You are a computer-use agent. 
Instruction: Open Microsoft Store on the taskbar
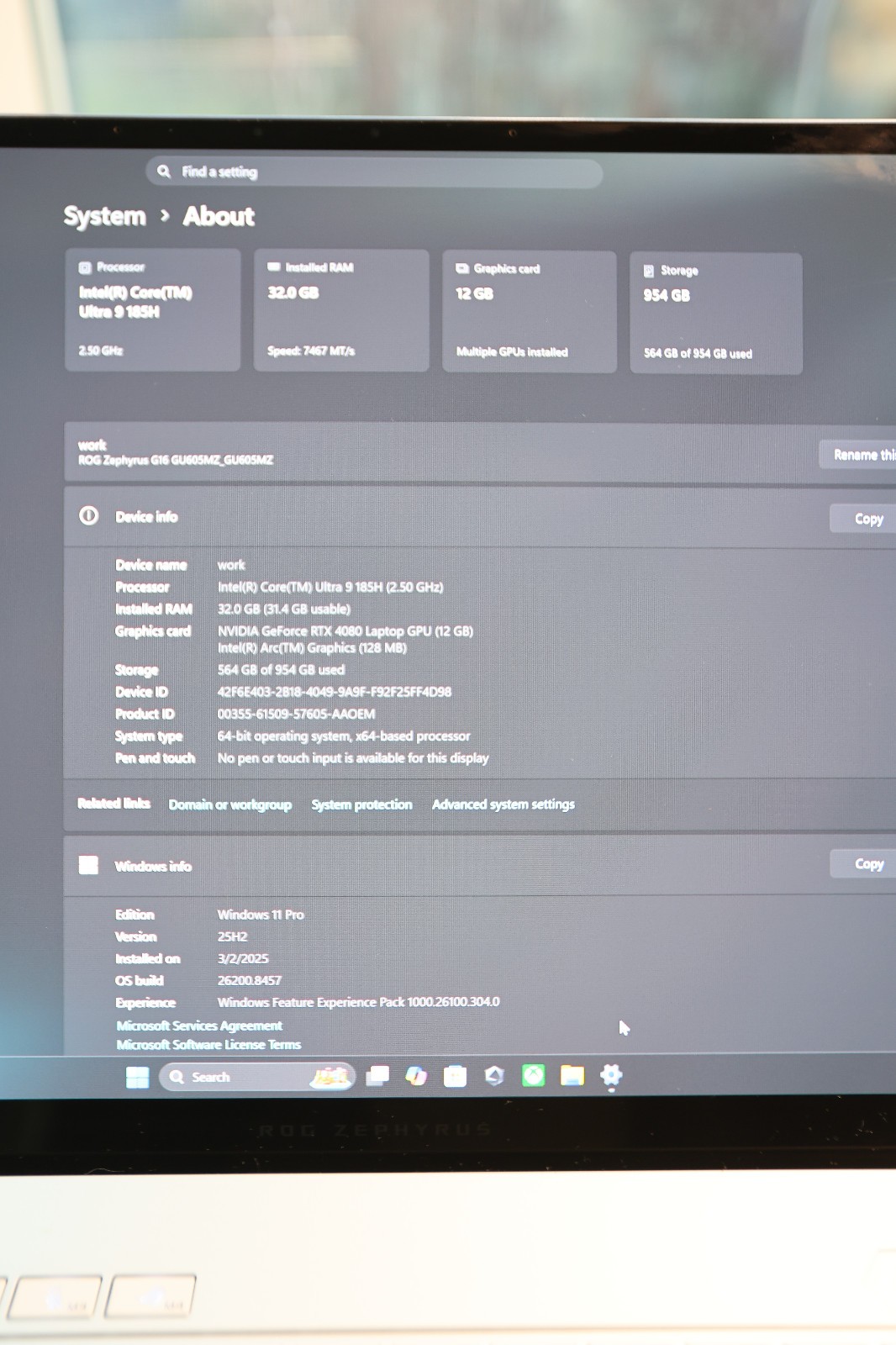point(455,1076)
